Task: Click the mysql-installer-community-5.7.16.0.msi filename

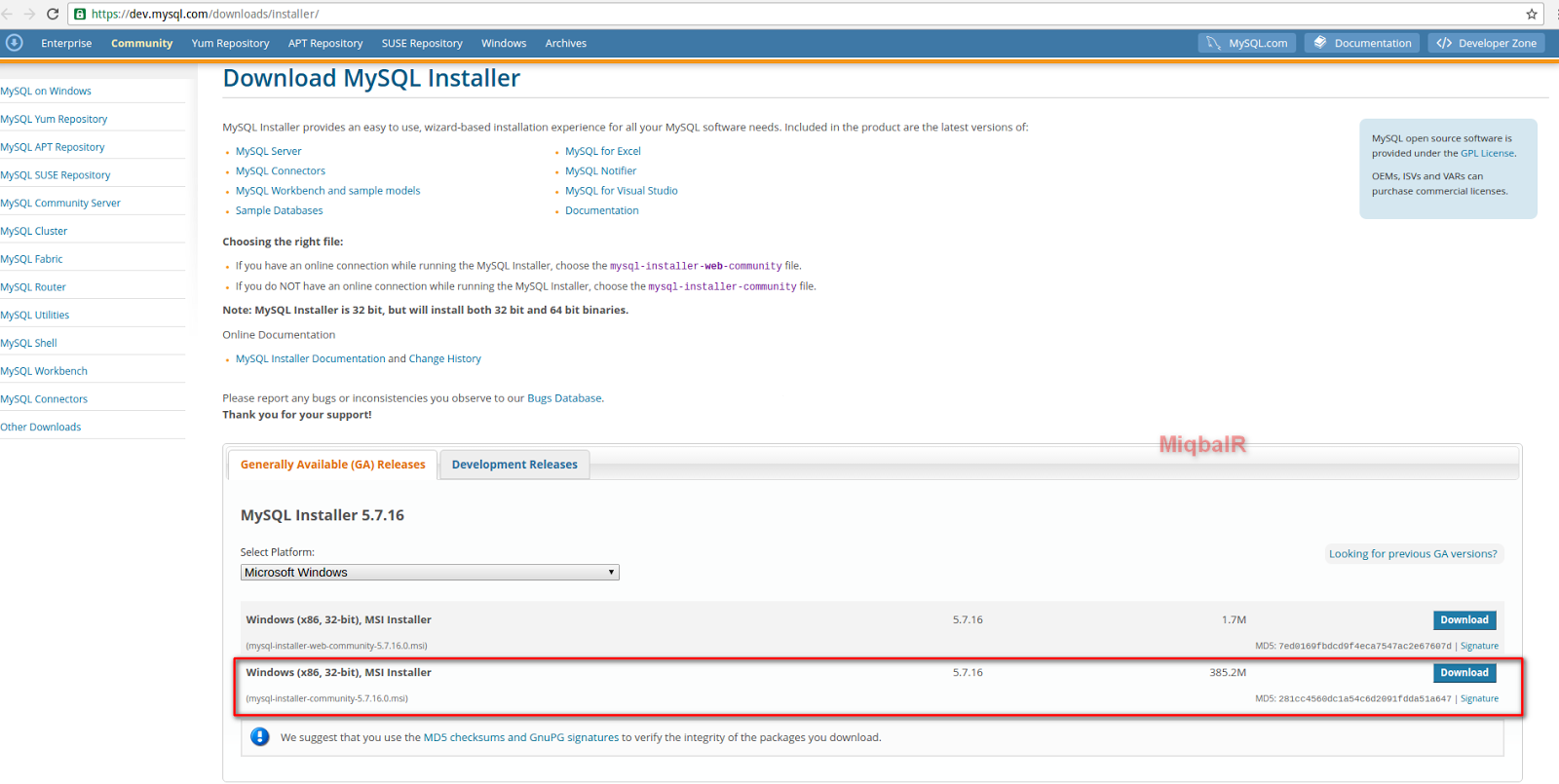Action: tap(326, 698)
